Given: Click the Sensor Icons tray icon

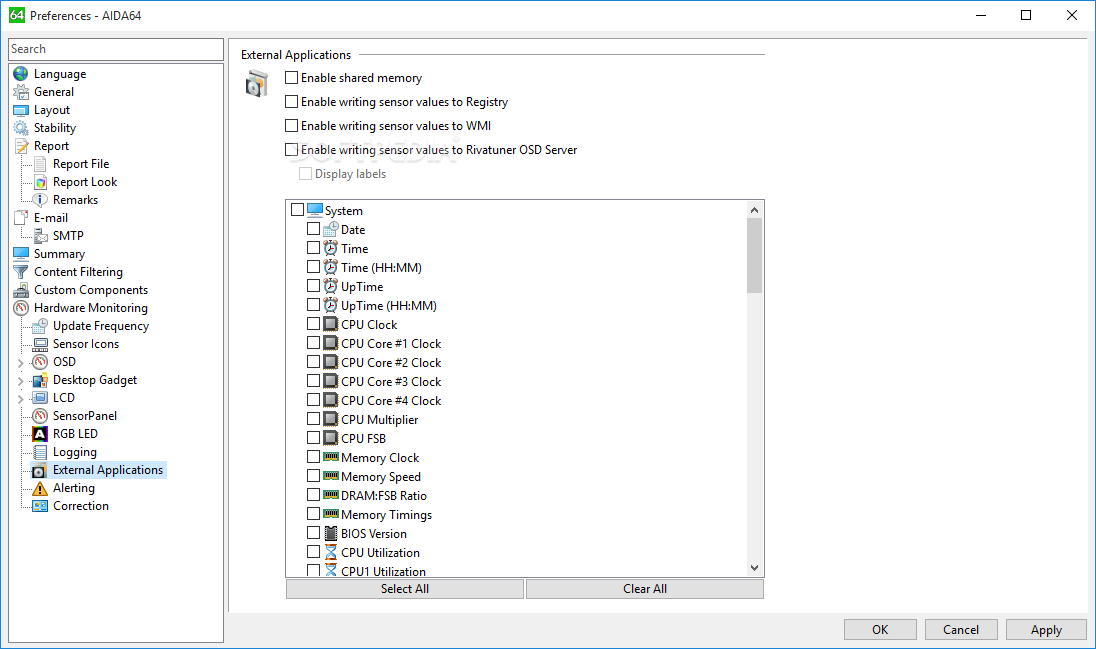Looking at the screenshot, I should pyautogui.click(x=41, y=344).
